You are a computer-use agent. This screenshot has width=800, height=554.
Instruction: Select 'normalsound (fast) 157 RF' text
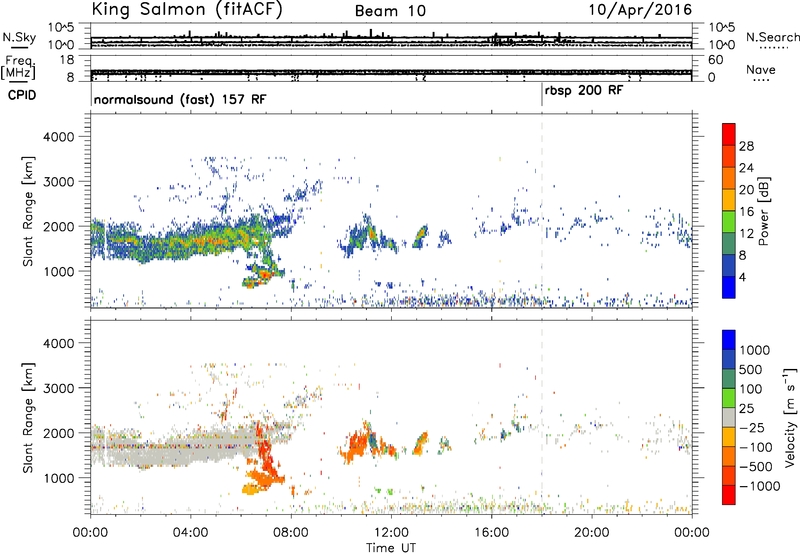pos(180,99)
